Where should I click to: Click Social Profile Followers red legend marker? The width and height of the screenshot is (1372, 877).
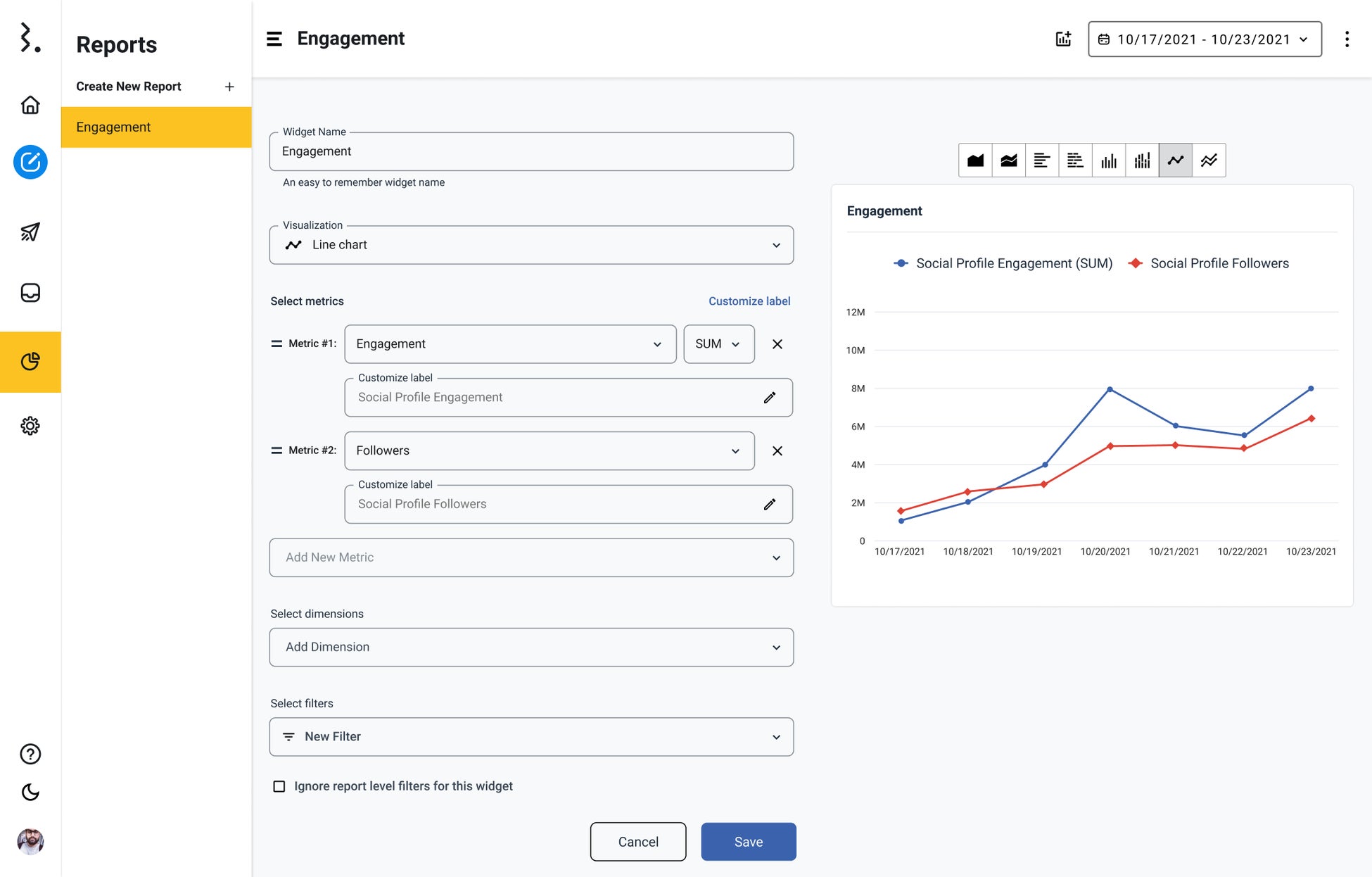coord(1135,263)
